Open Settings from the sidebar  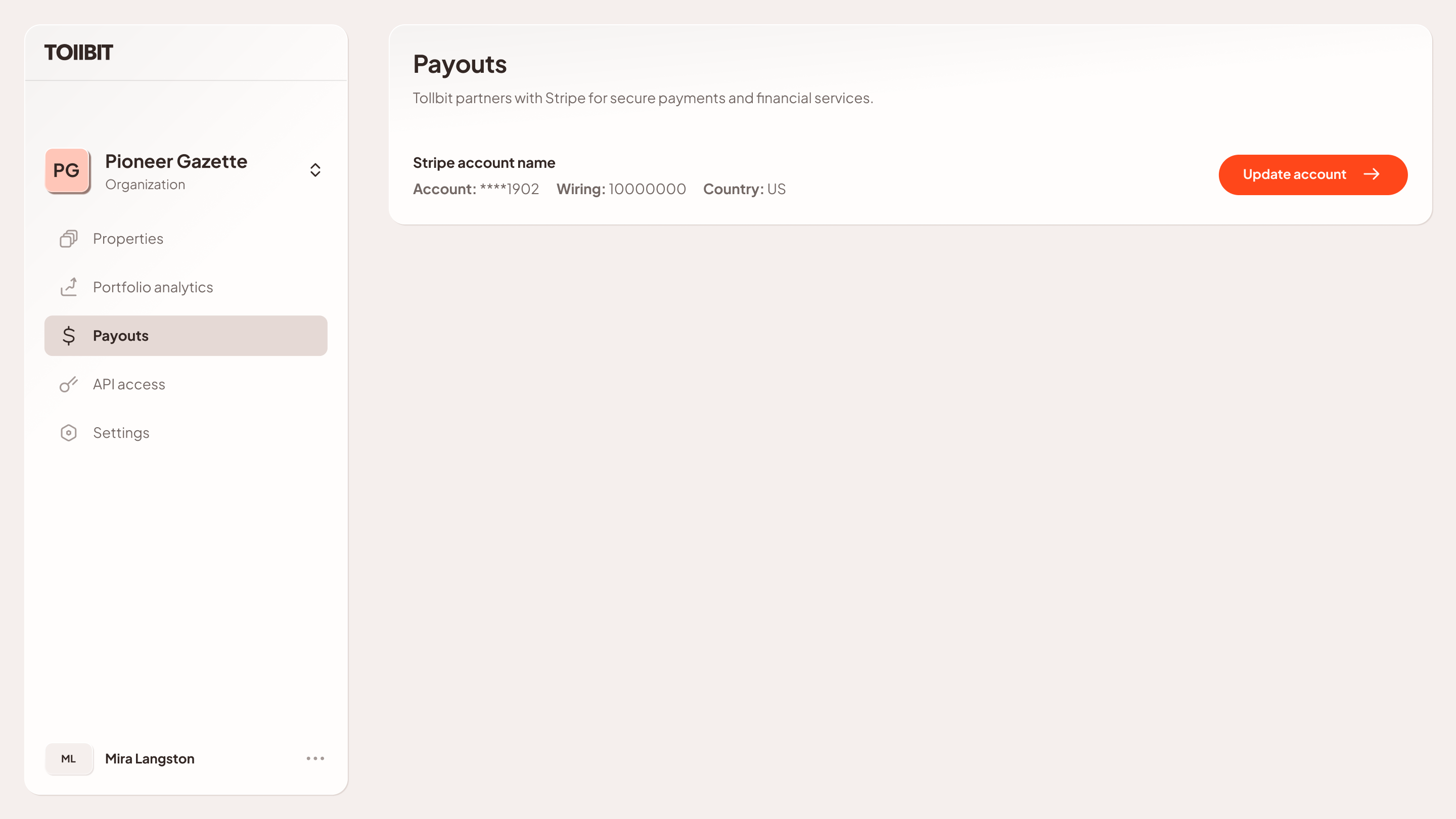tap(121, 432)
